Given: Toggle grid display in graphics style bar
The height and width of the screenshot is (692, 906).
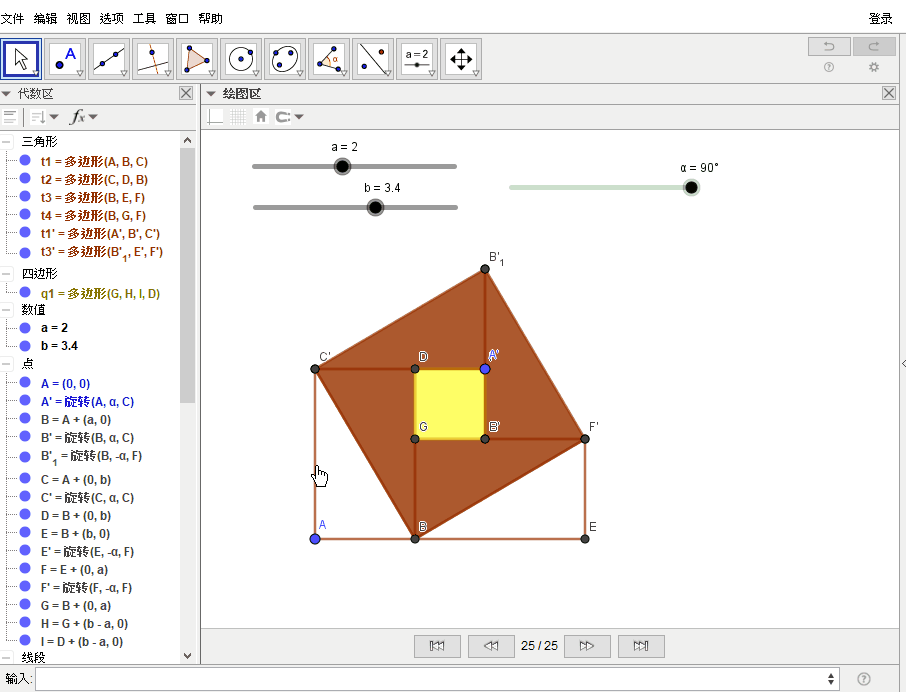Looking at the screenshot, I should tap(238, 117).
